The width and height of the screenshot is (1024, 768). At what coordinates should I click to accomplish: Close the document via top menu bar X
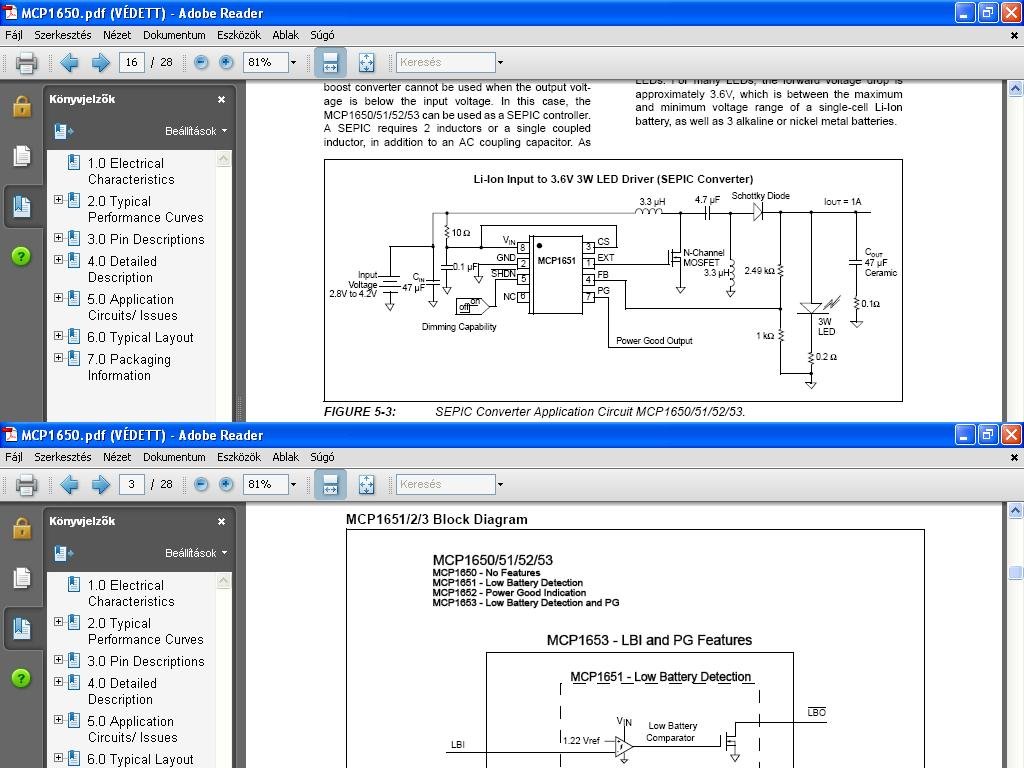1014,36
